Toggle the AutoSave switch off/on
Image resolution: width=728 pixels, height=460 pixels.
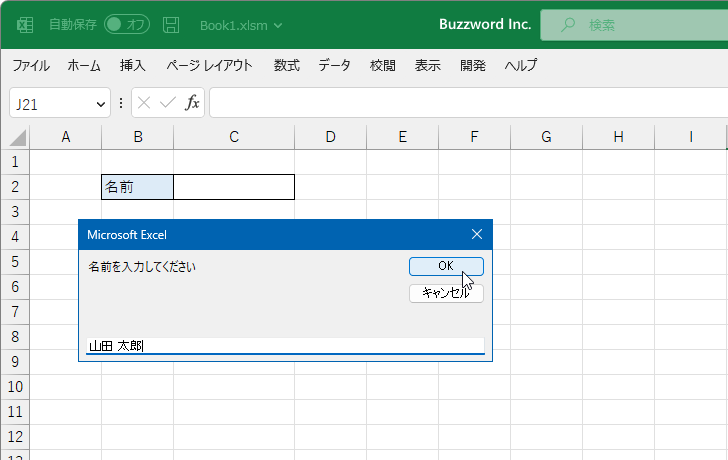pos(127,25)
